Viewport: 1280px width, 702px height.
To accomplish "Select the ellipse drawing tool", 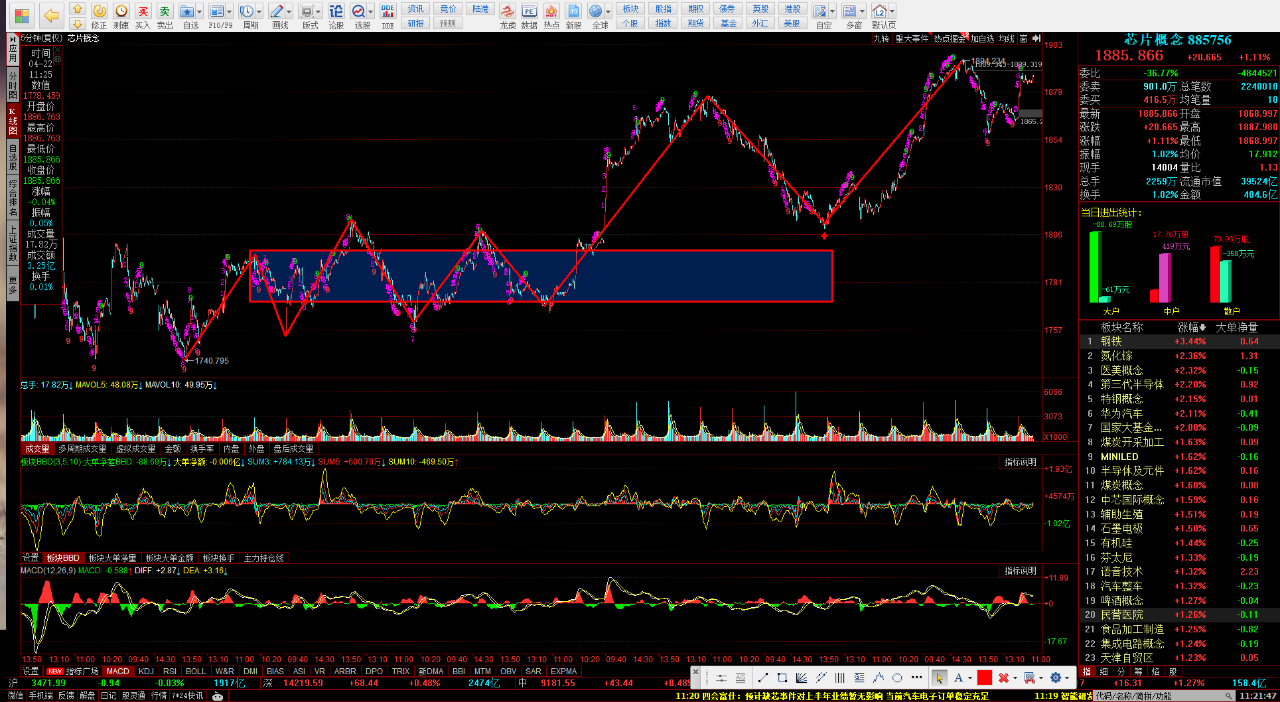I will point(897,678).
